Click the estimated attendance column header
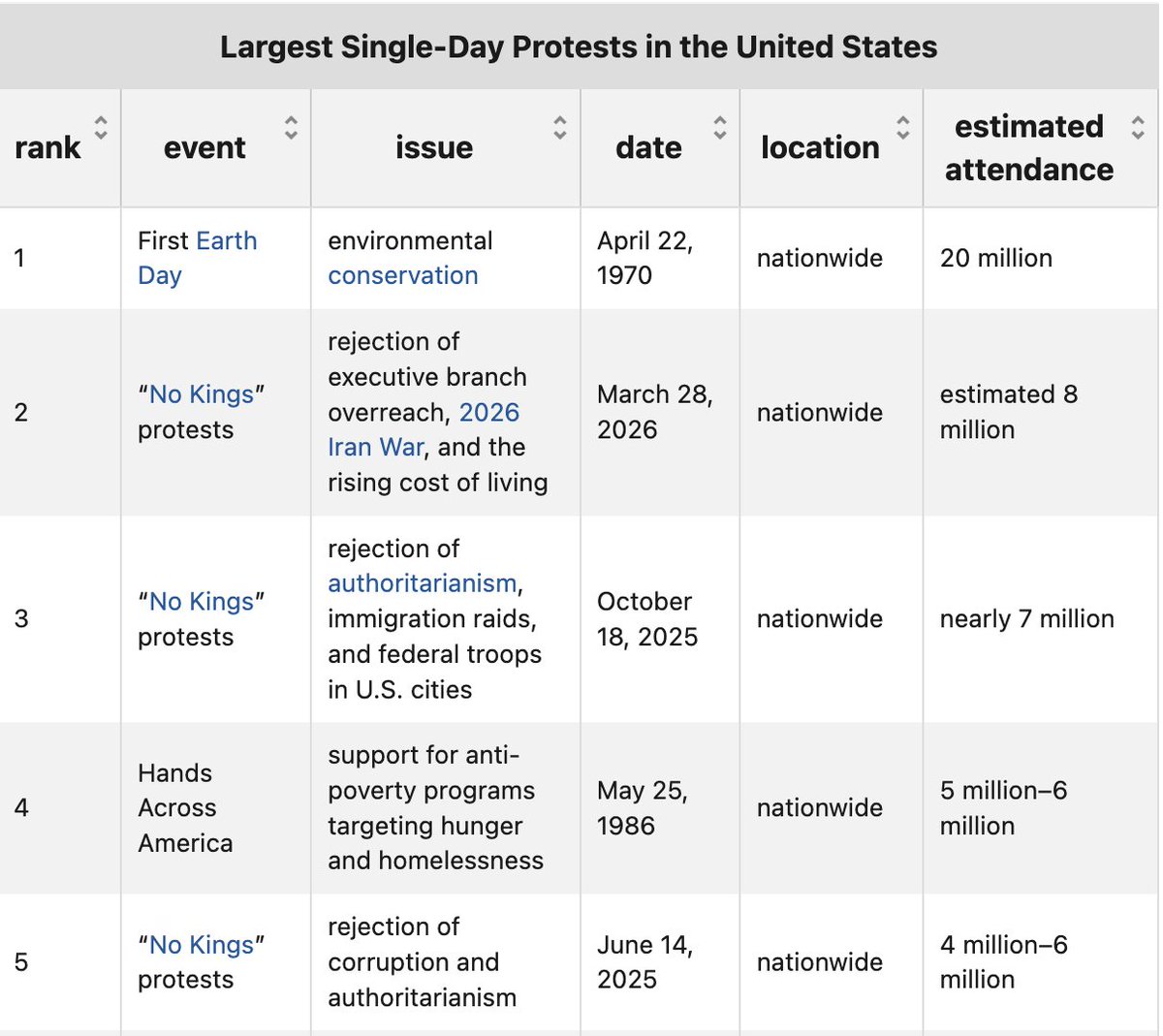1163x1036 pixels. pyautogui.click(x=1029, y=147)
